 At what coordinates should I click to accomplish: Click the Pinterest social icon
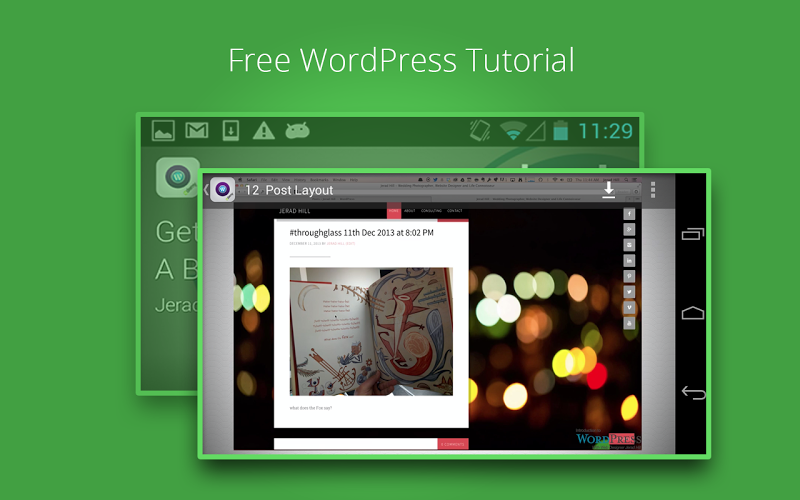pos(629,276)
